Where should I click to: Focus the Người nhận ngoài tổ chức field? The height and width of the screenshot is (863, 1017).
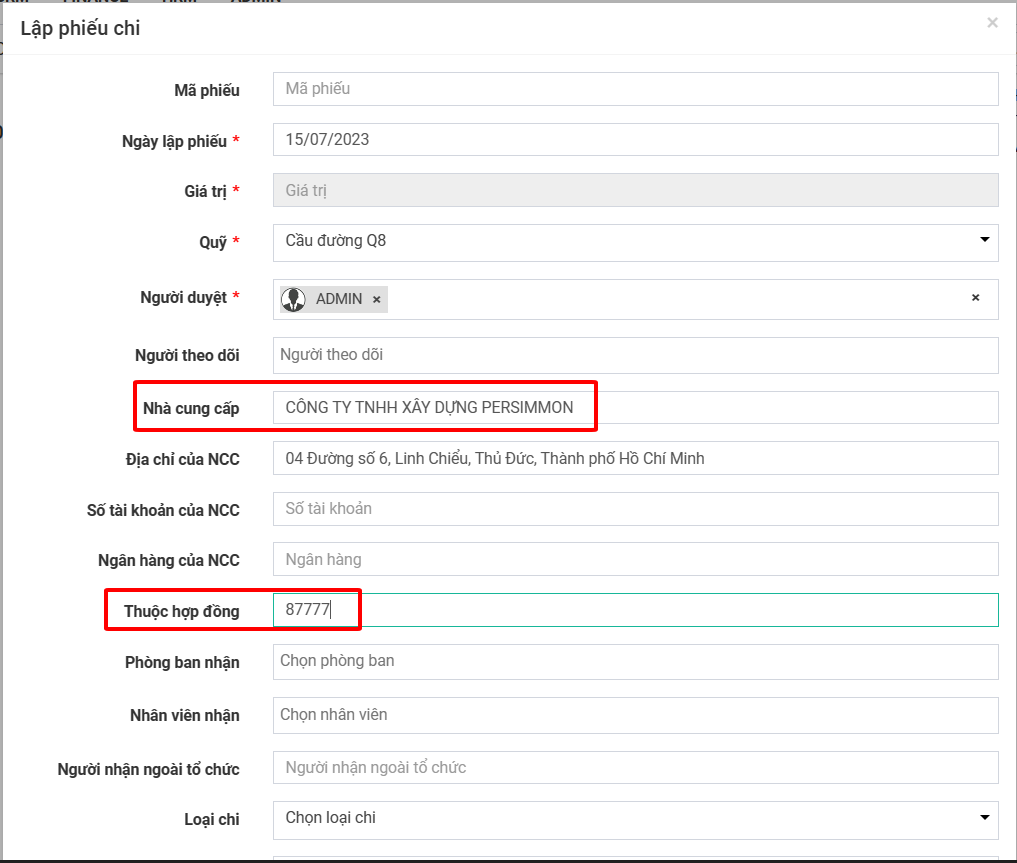[x=635, y=768]
